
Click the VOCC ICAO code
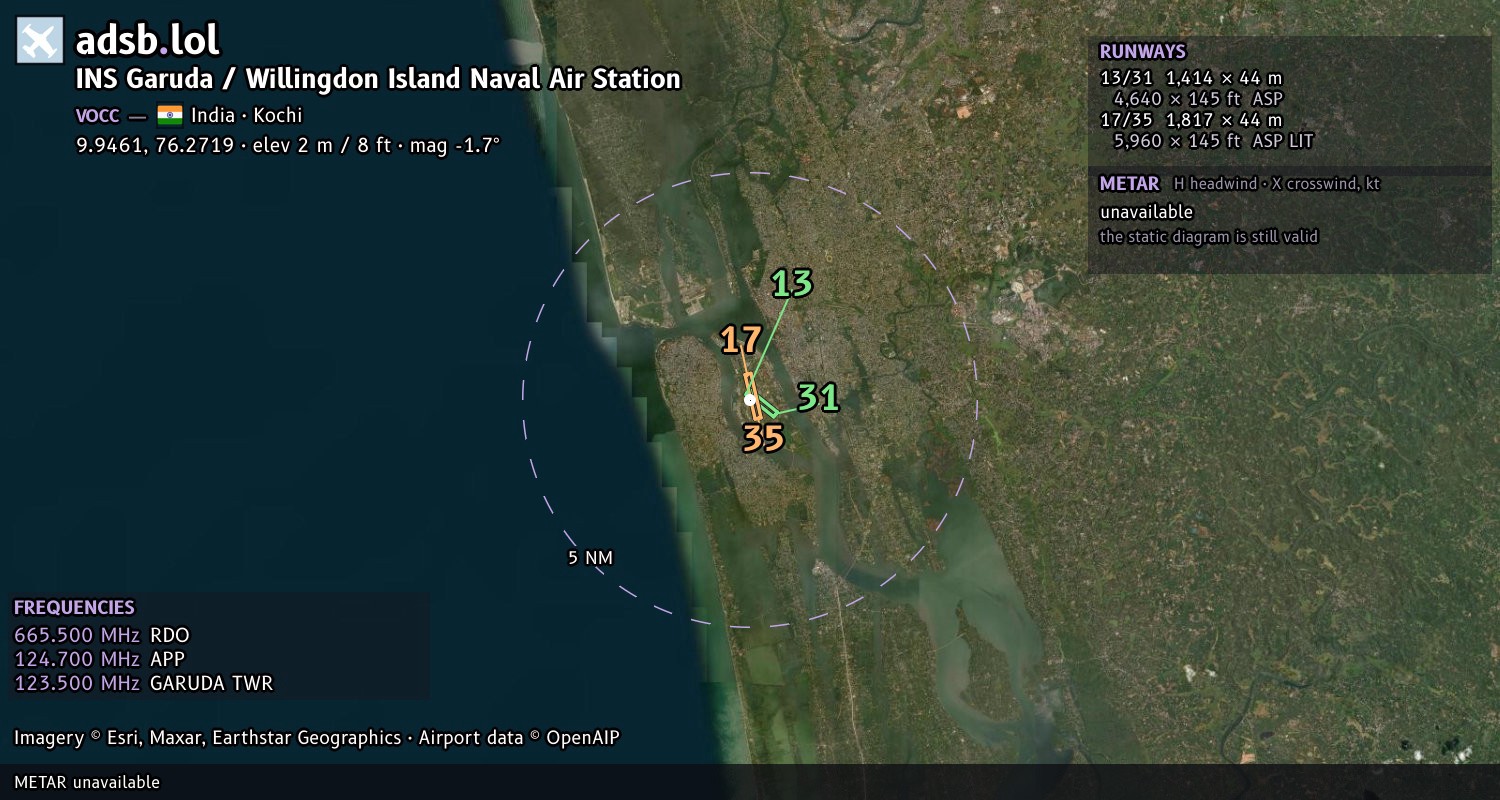[x=97, y=115]
